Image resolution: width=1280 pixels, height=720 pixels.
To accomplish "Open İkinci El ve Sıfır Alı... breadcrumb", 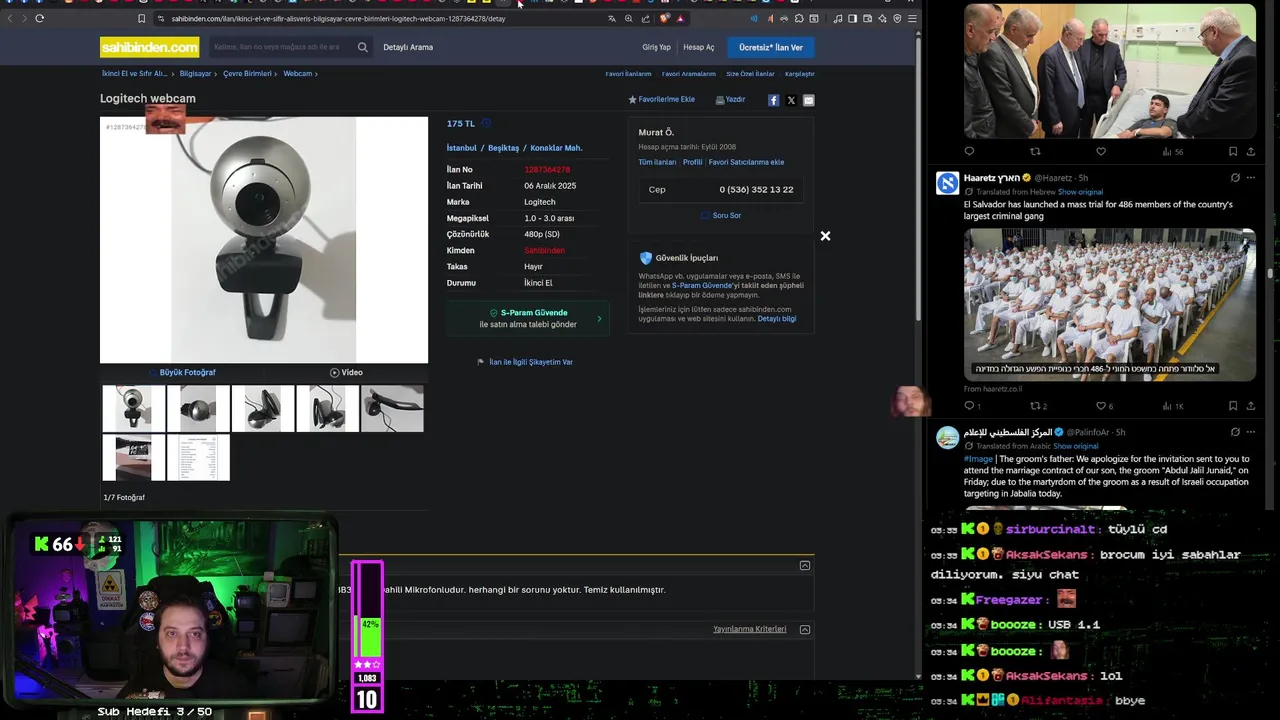I will coord(134,74).
